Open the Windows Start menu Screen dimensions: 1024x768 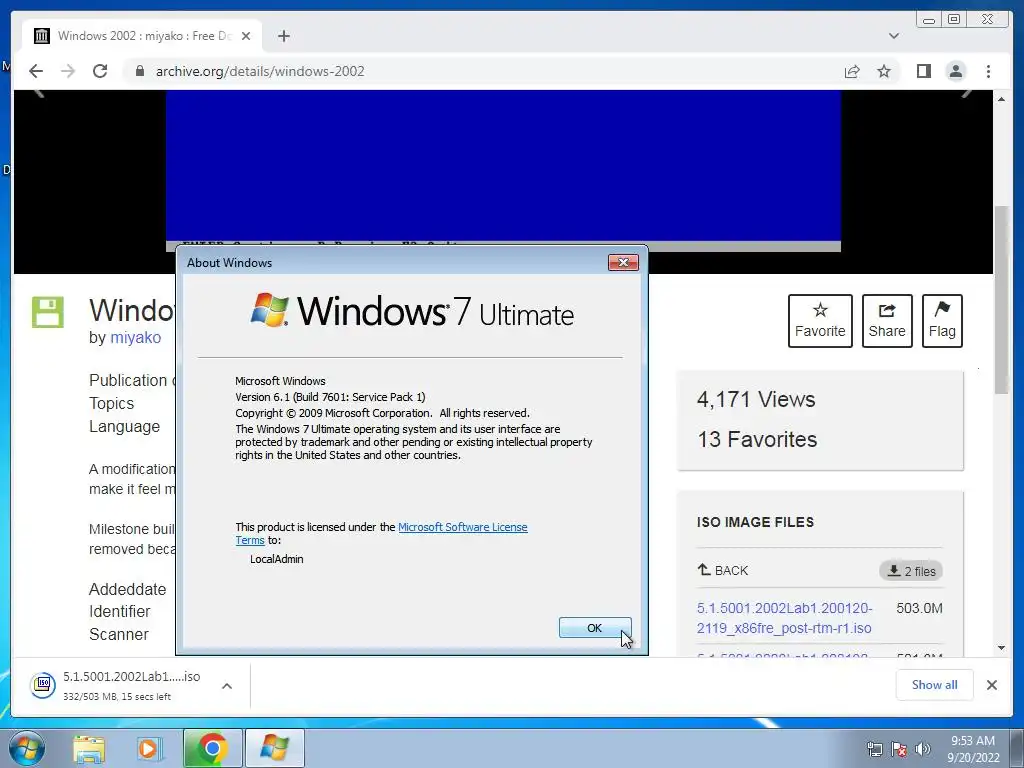(x=27, y=748)
